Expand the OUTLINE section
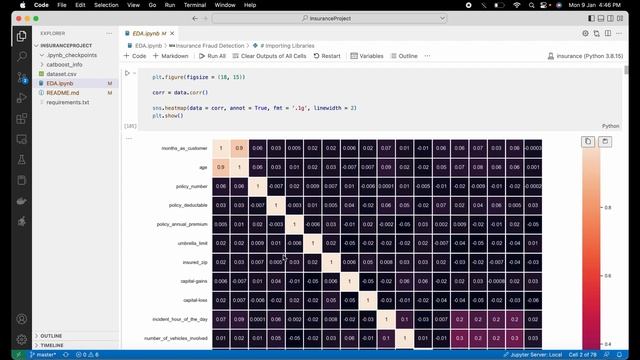The height and width of the screenshot is (360, 640). [51, 336]
